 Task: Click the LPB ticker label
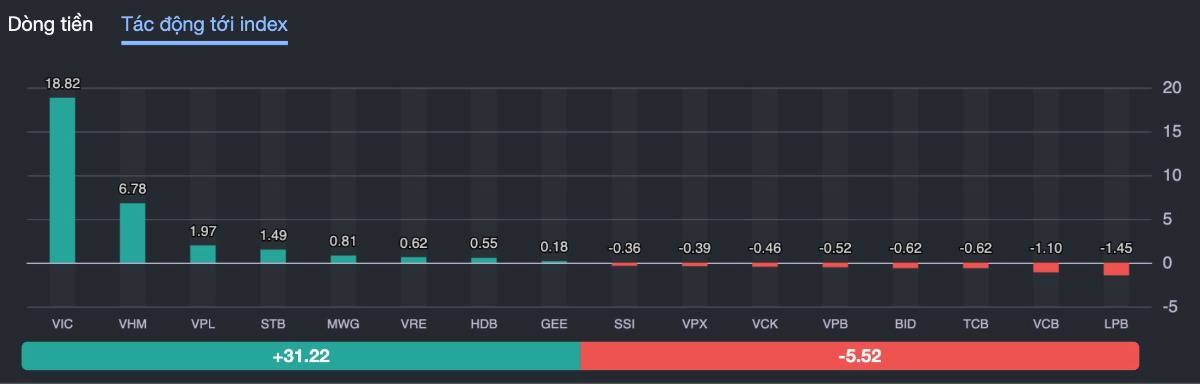[x=1116, y=324]
